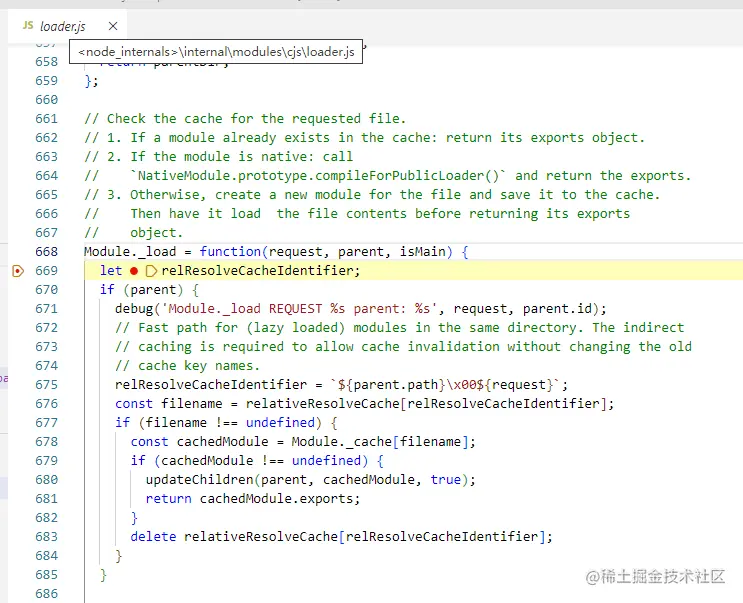Click the 'Fast path for' comment line 672
The height and width of the screenshot is (603, 743).
click(399, 328)
